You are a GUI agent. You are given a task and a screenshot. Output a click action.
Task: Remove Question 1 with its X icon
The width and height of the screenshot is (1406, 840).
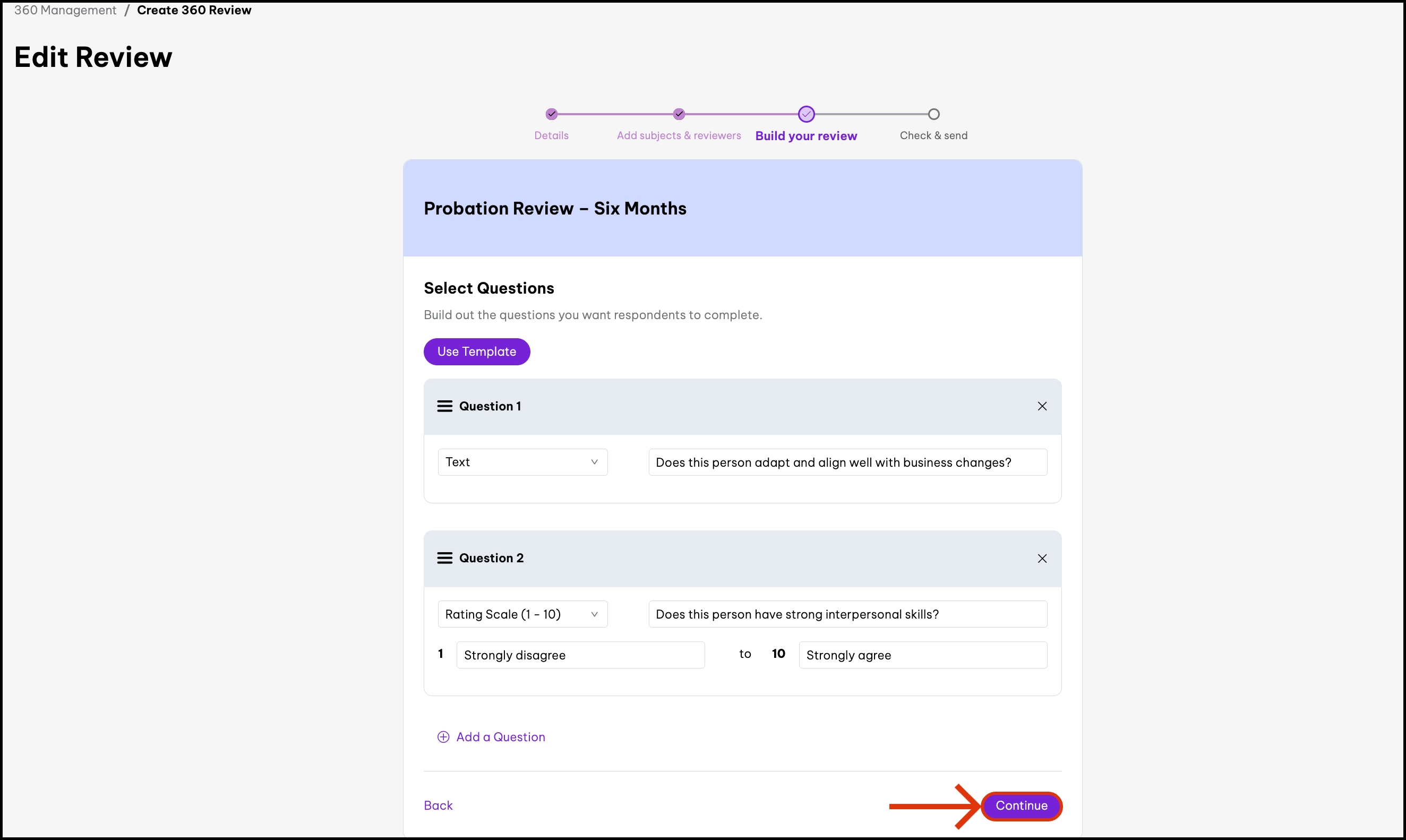point(1041,406)
